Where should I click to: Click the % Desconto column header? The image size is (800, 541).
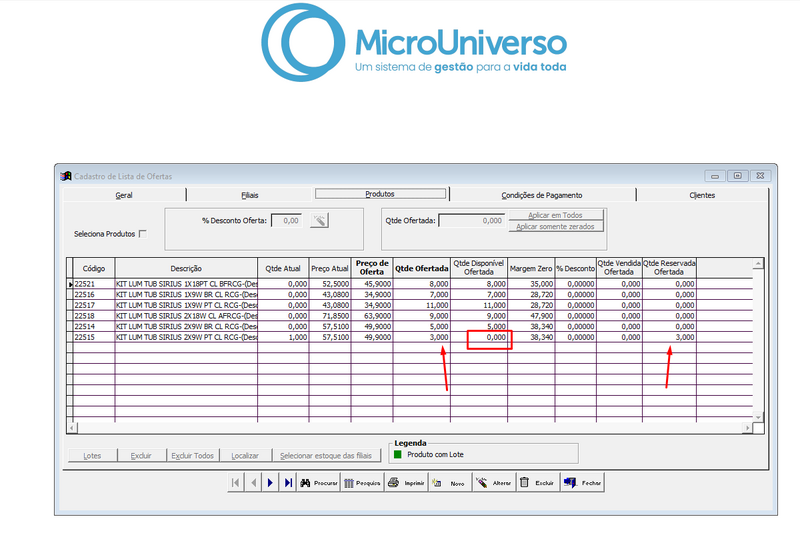click(576, 268)
